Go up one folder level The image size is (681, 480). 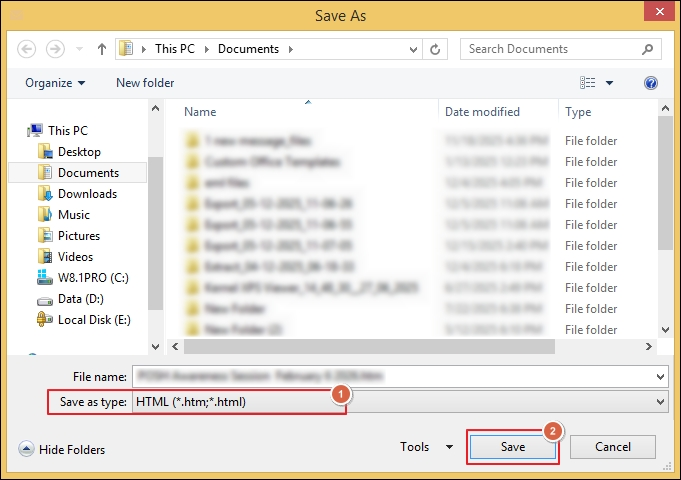102,49
